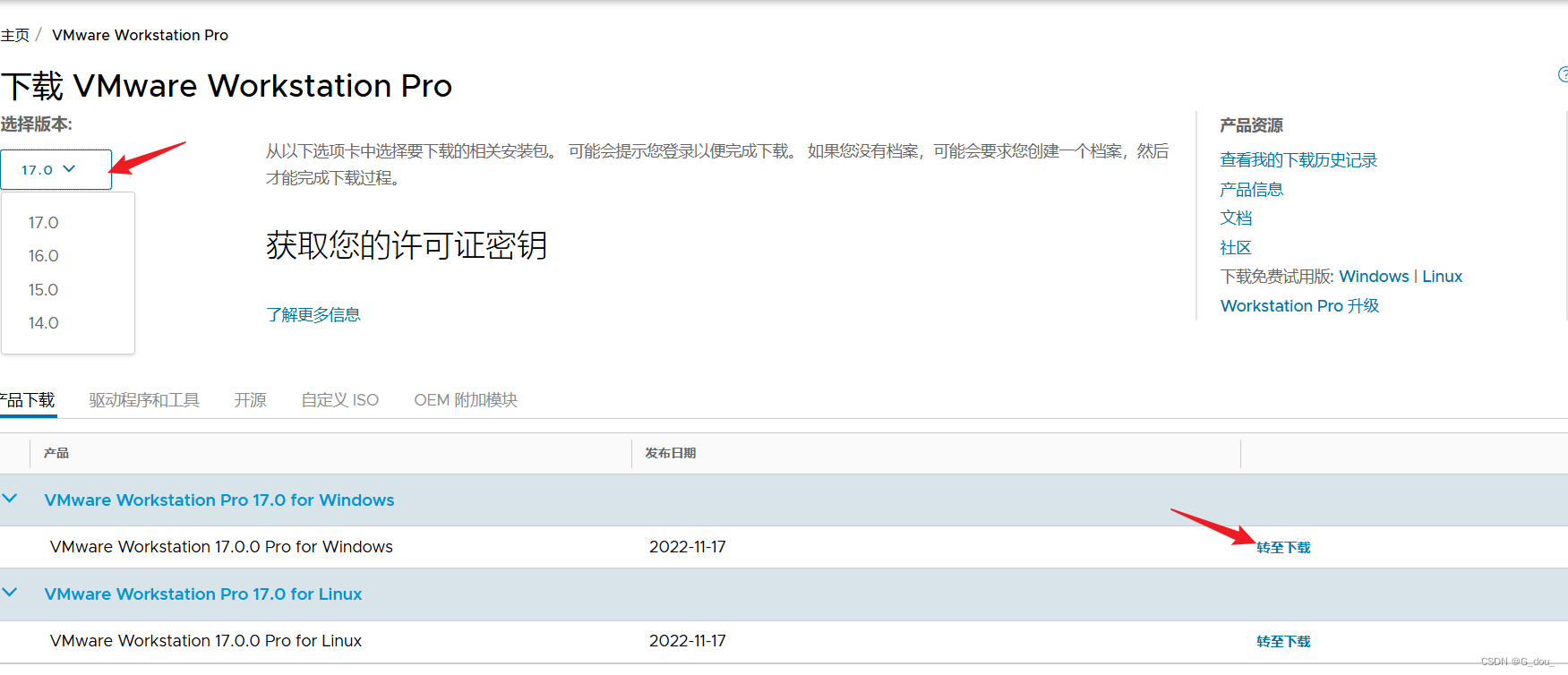Go to the 主页 breadcrumb link

(14, 35)
